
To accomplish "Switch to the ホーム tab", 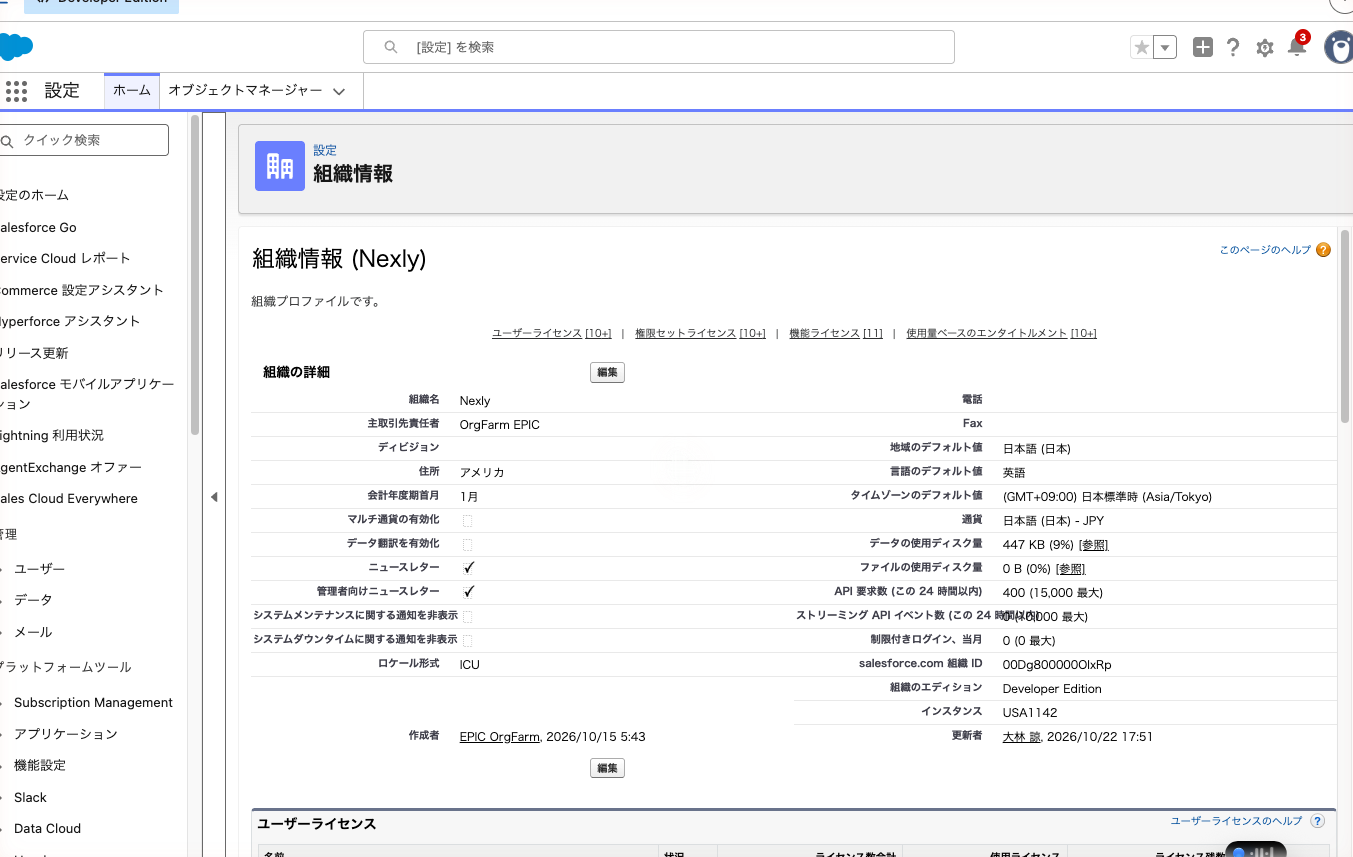I will pos(131,90).
